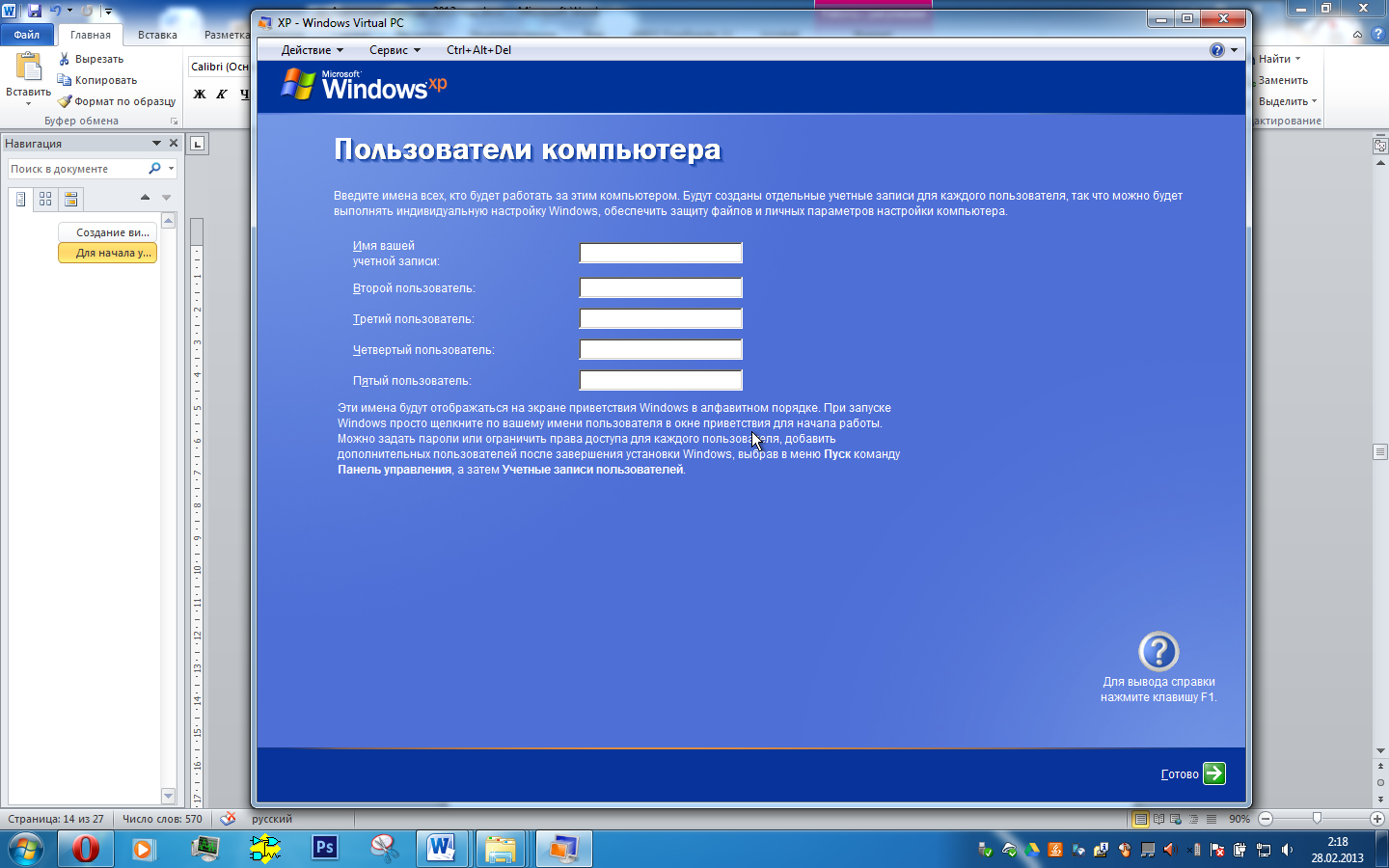Switch to search results view in Navigation pane

70,200
